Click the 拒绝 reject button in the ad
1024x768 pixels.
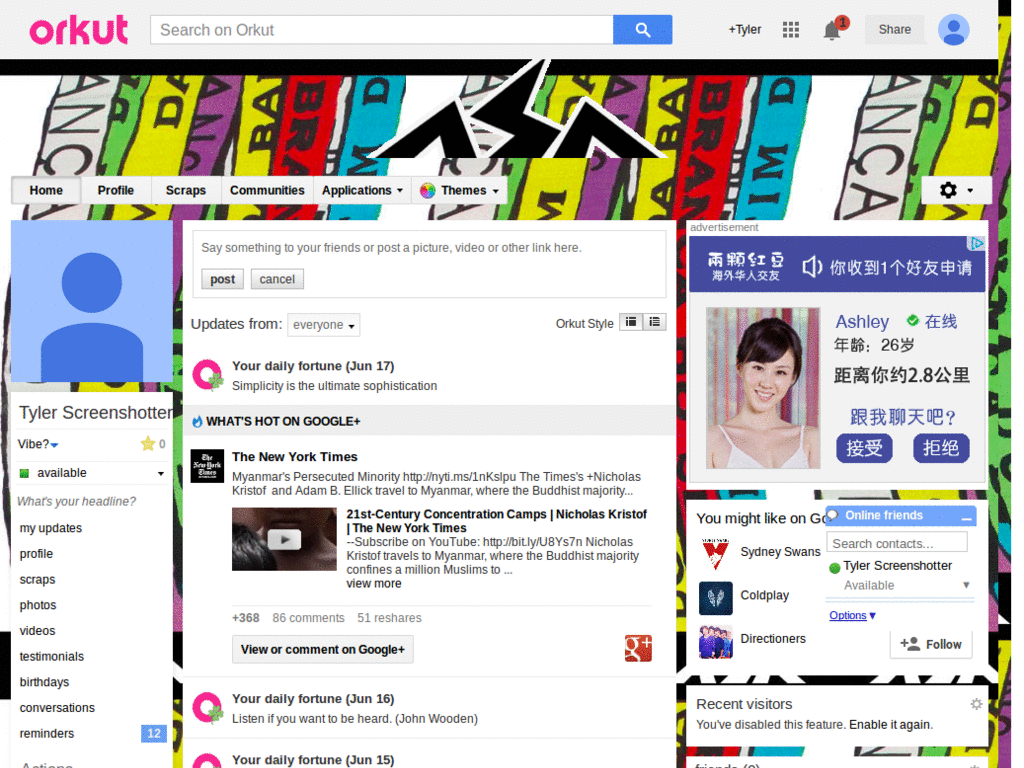click(x=940, y=448)
